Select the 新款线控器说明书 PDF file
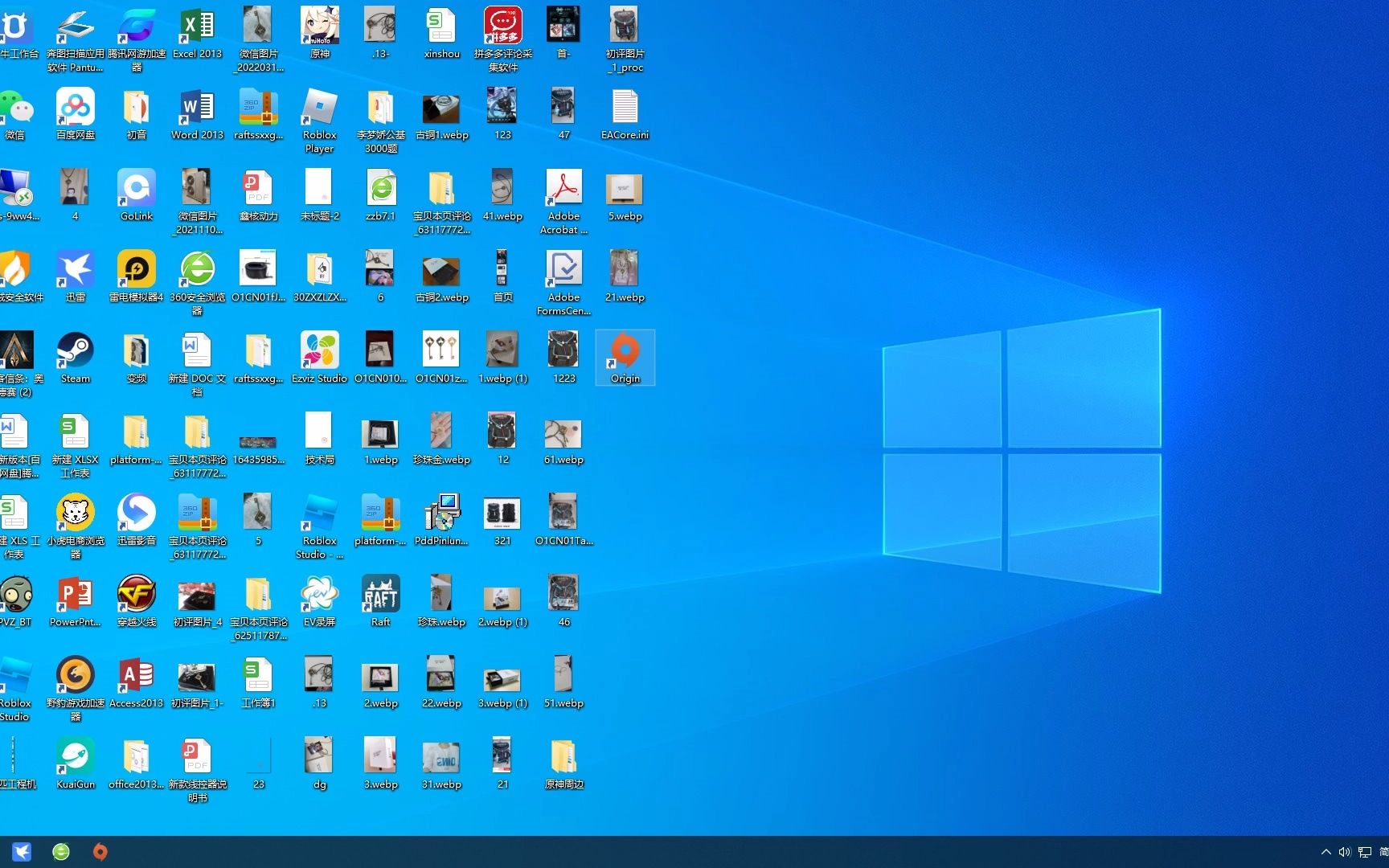This screenshot has width=1389, height=868. (197, 770)
